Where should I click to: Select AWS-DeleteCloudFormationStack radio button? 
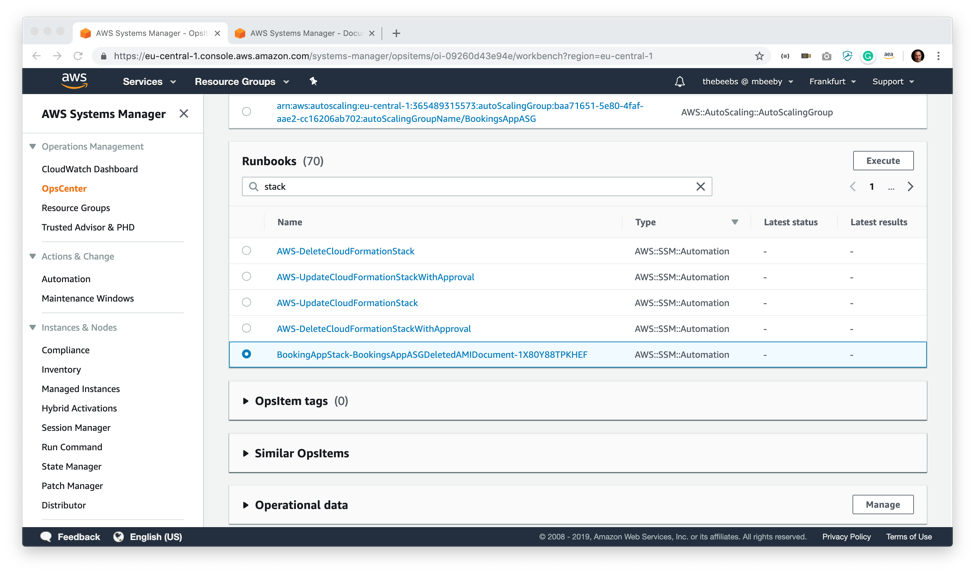click(x=247, y=251)
